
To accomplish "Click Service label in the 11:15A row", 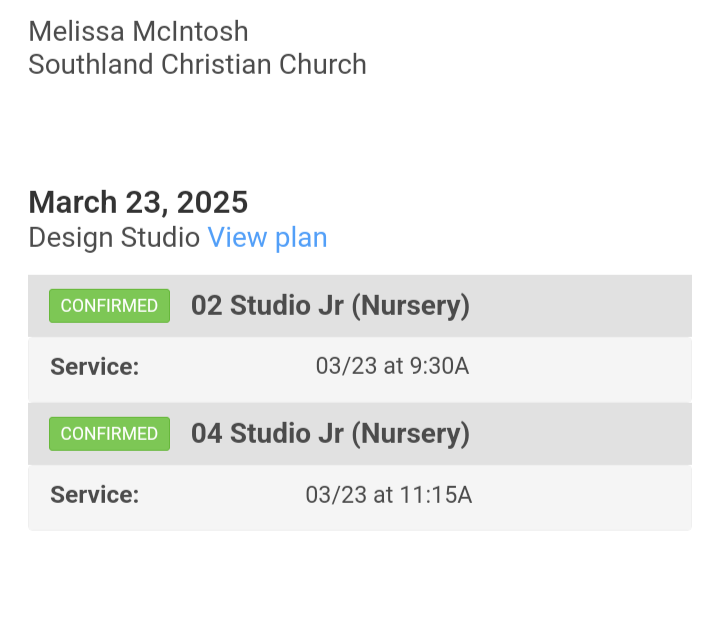I will 94,494.
